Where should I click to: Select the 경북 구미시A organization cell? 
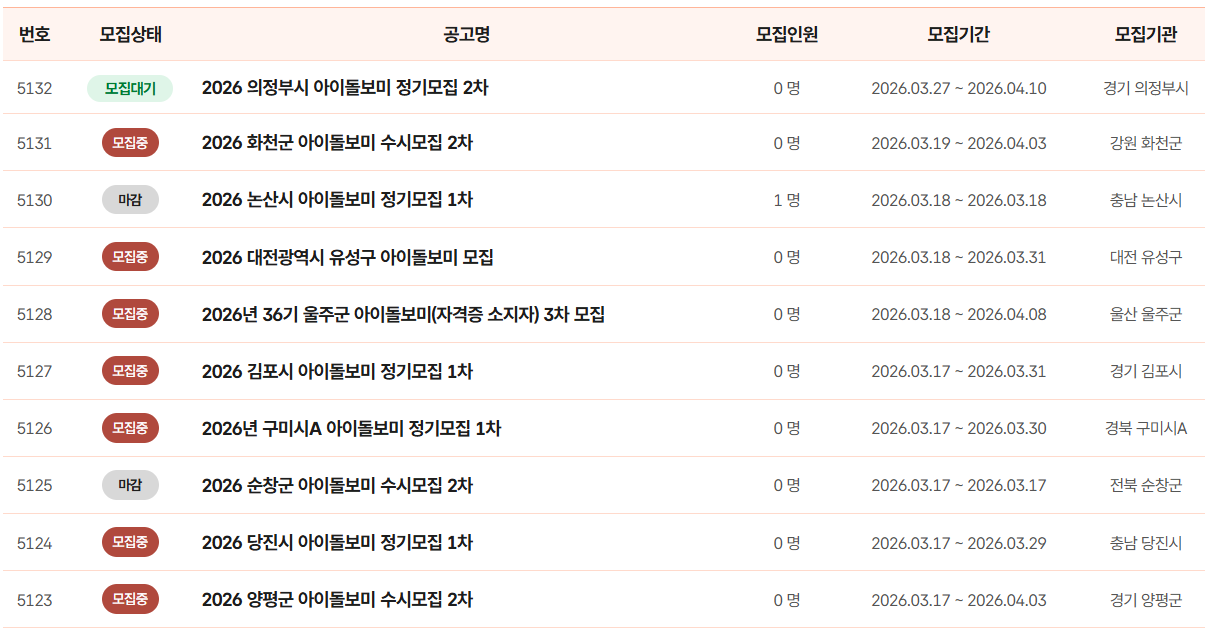click(x=1145, y=428)
